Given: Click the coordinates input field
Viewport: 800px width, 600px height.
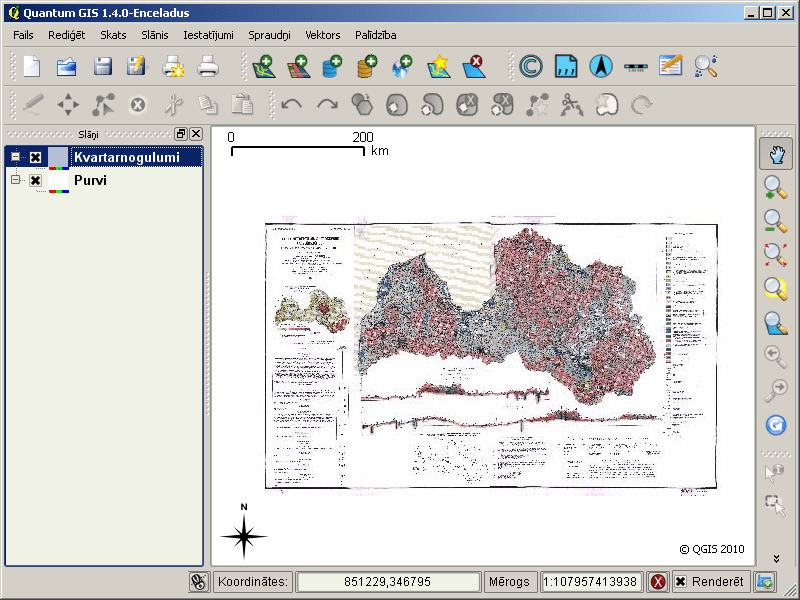Looking at the screenshot, I should 388,582.
